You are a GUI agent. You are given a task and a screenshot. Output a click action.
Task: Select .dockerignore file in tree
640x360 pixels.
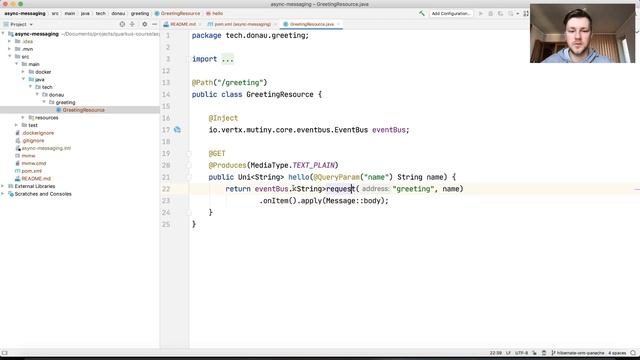click(34, 133)
